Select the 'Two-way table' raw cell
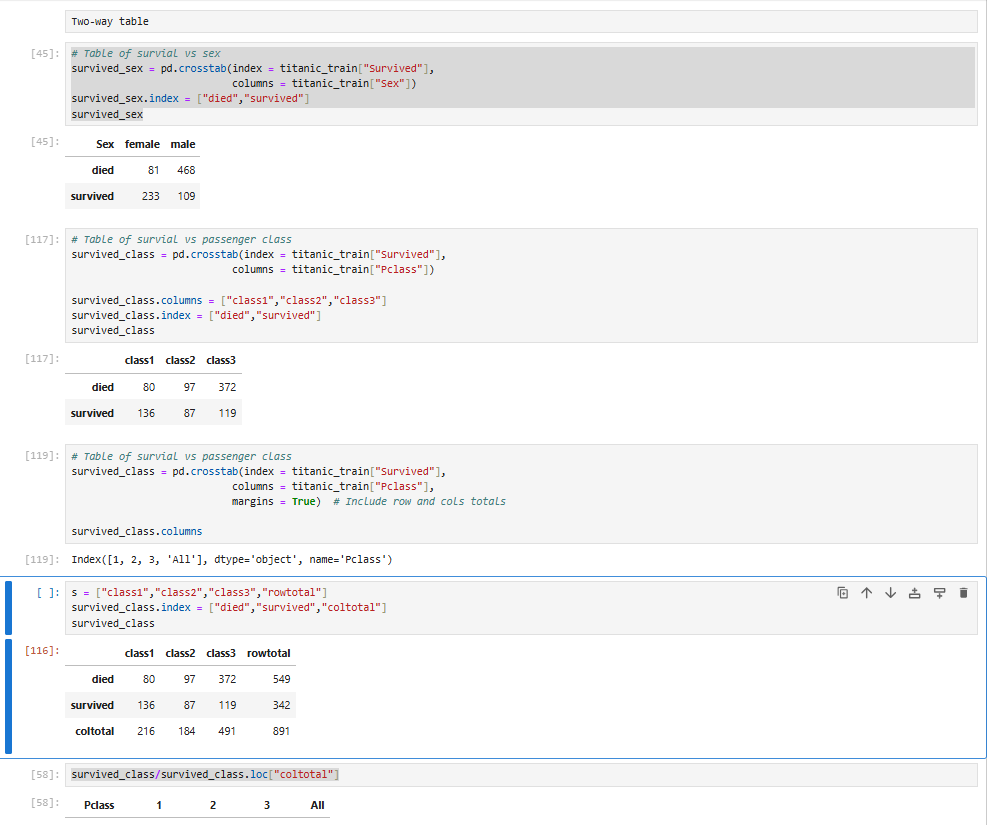The image size is (987, 825). (521, 21)
